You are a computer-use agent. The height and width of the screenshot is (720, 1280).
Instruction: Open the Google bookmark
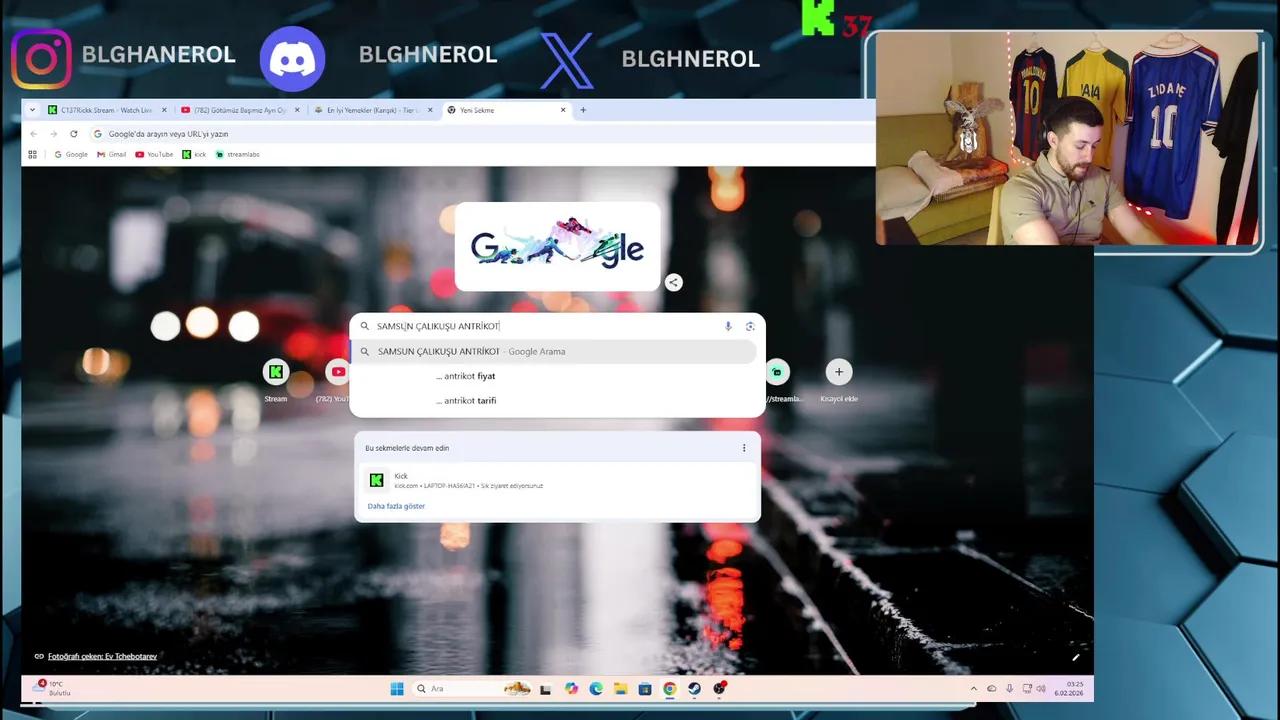[x=71, y=154]
